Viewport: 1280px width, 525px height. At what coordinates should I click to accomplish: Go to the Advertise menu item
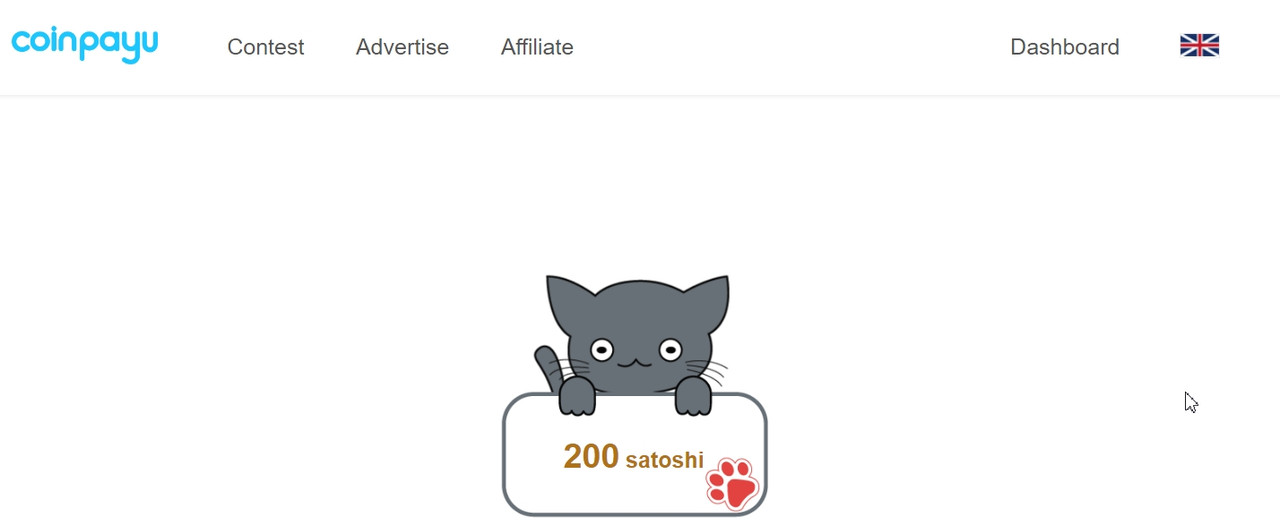click(x=402, y=47)
